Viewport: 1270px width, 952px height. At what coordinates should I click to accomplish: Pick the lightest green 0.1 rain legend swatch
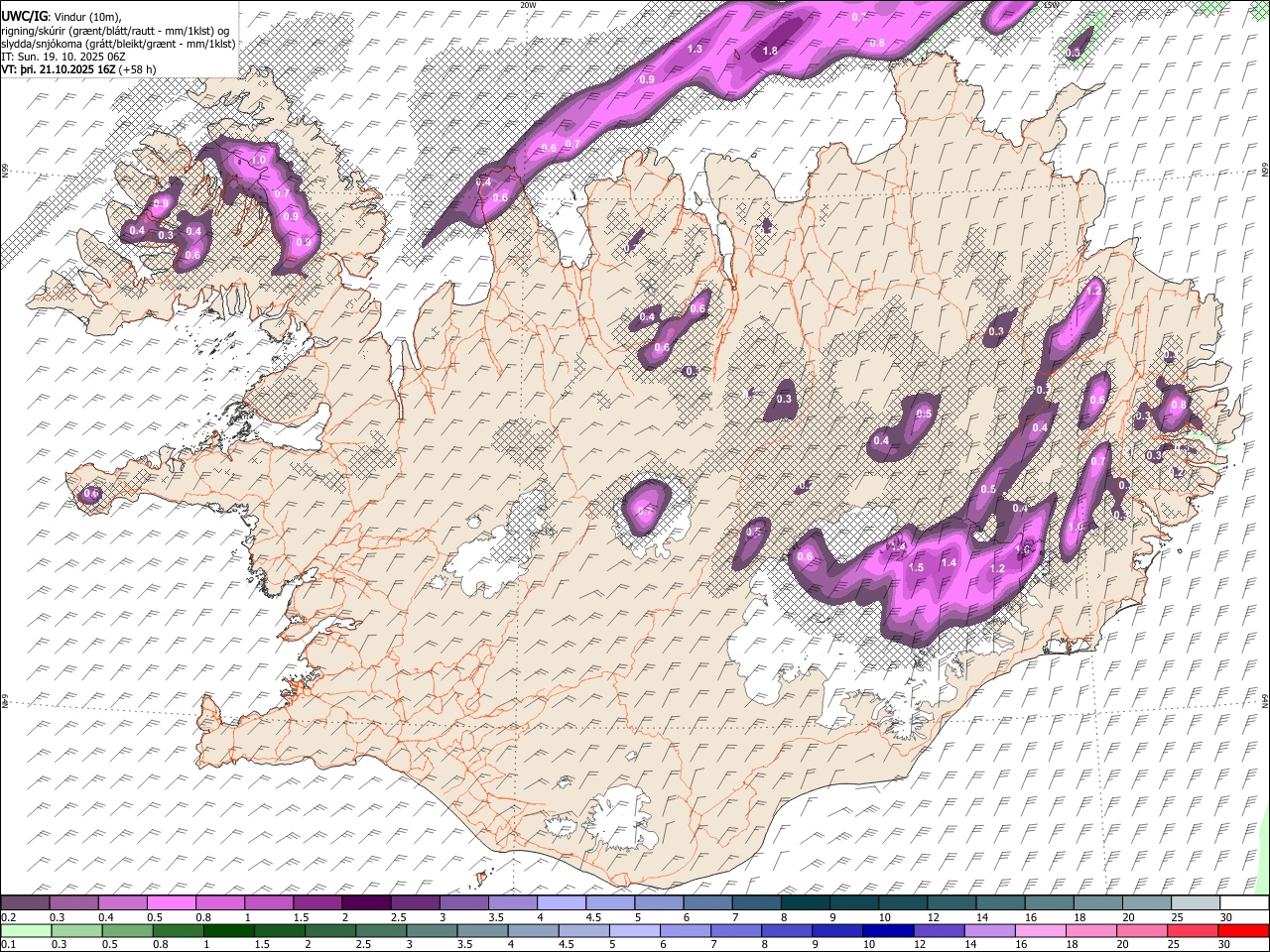coord(26,930)
